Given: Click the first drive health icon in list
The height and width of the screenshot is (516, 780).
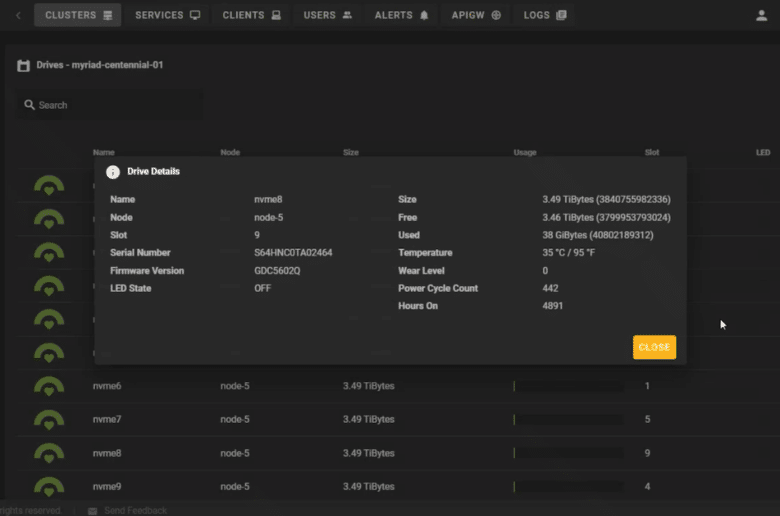Looking at the screenshot, I should tap(49, 186).
